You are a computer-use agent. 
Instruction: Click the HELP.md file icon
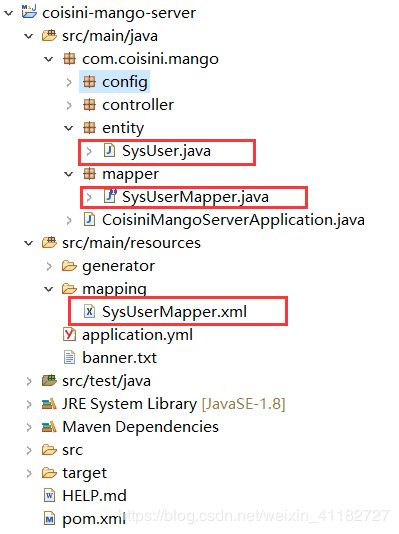pos(49,496)
